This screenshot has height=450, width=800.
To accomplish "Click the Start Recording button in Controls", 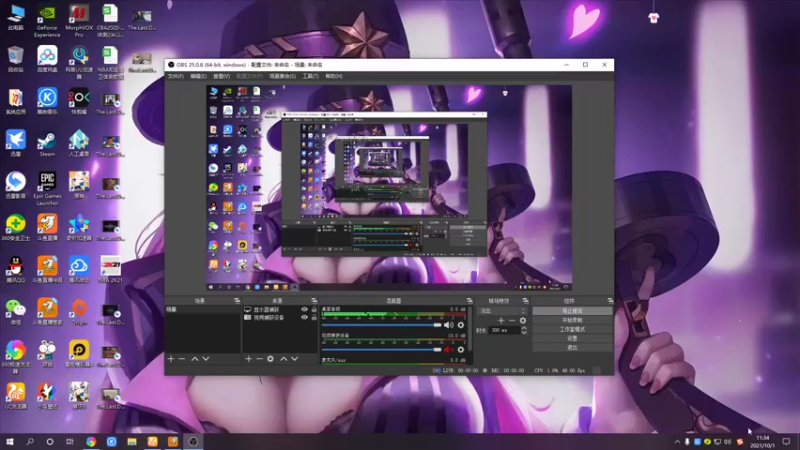I will coord(572,320).
